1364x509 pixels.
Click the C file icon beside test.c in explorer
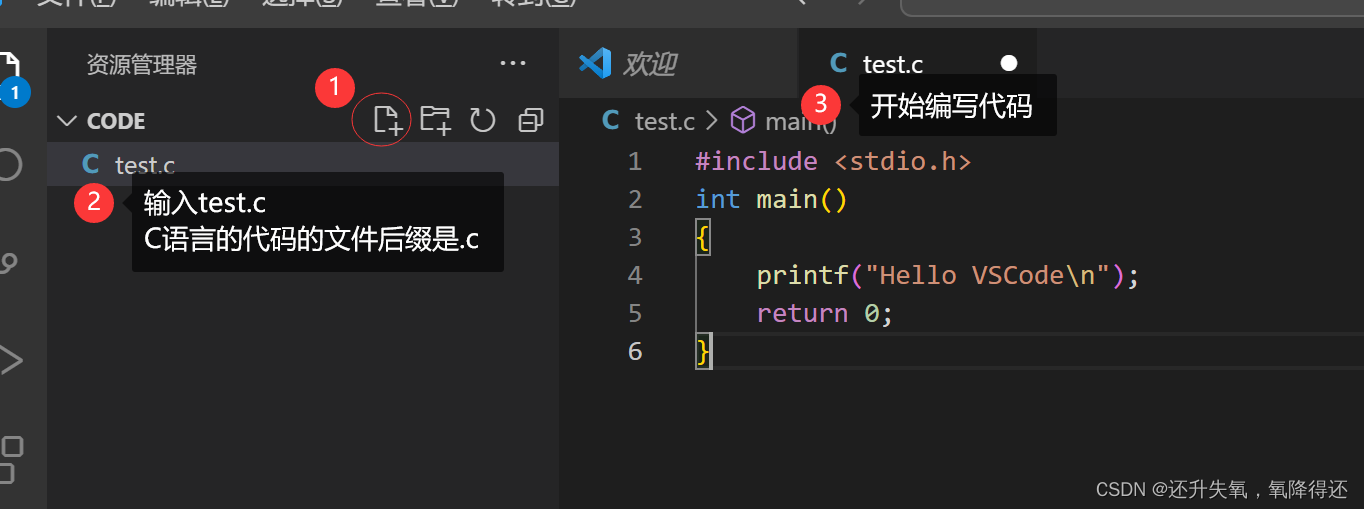click(x=91, y=164)
